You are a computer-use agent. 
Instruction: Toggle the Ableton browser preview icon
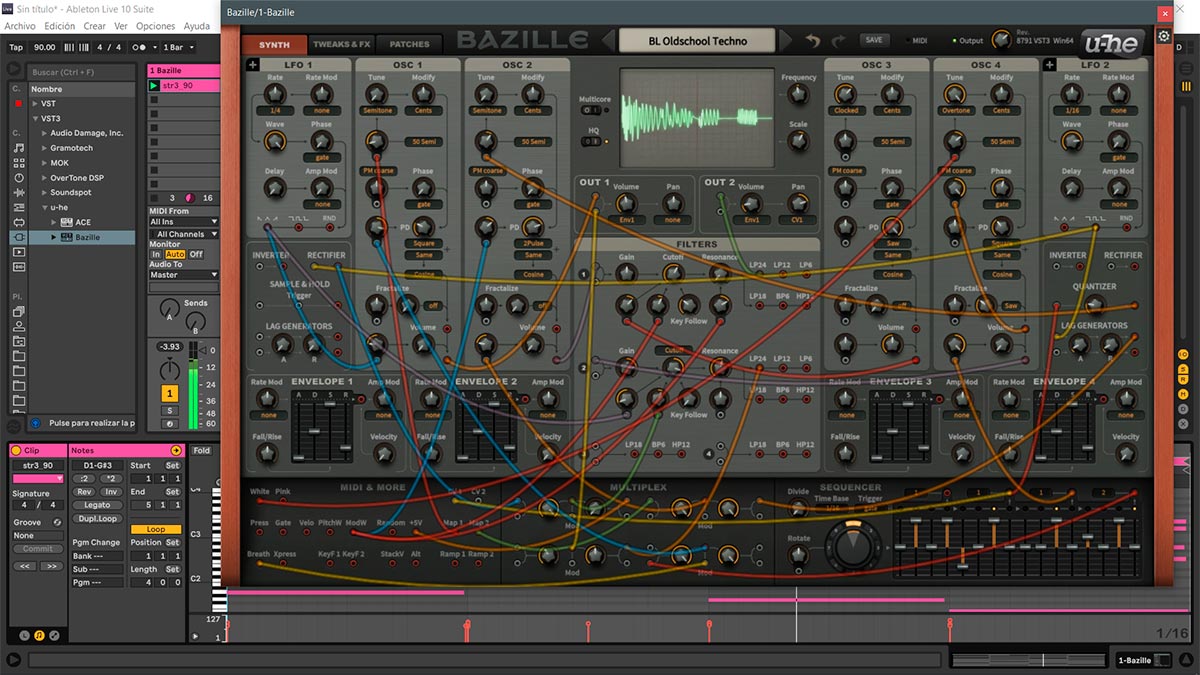35,423
